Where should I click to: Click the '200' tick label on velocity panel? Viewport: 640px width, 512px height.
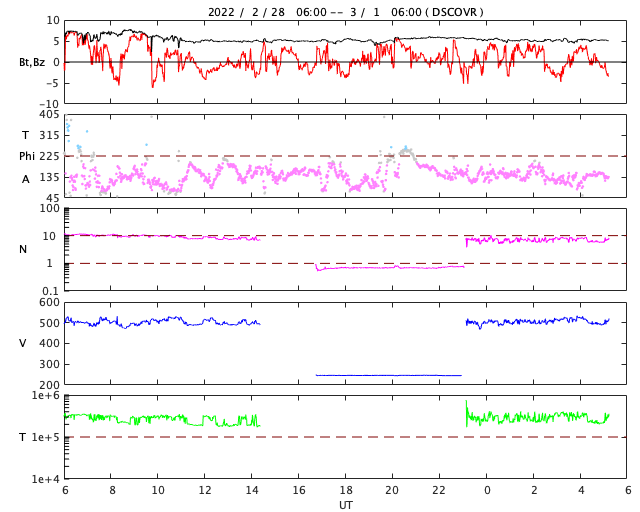[49, 385]
